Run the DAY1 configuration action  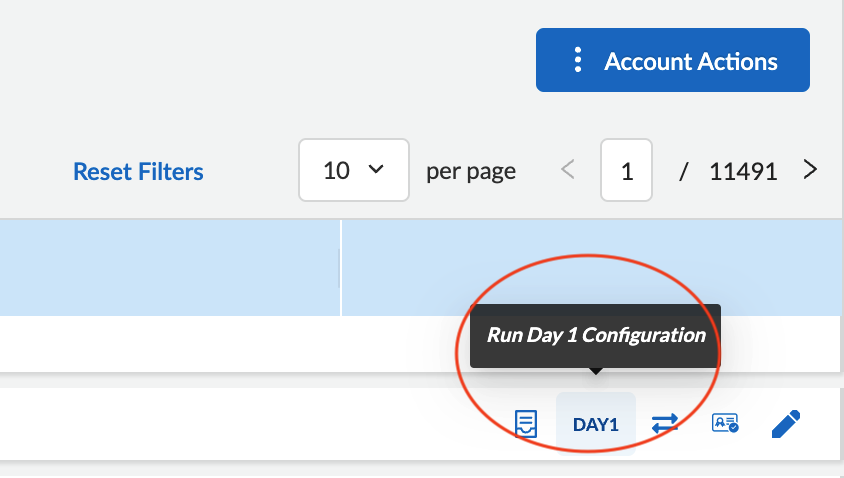(595, 424)
